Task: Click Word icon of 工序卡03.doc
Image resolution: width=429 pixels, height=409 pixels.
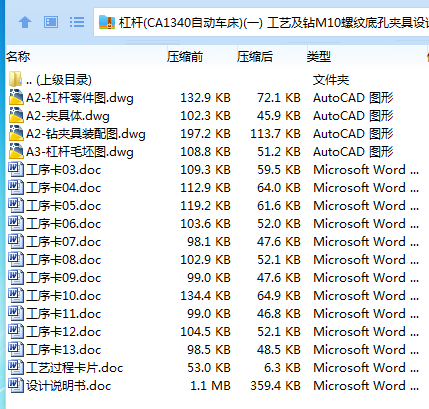Action: pyautogui.click(x=16, y=169)
